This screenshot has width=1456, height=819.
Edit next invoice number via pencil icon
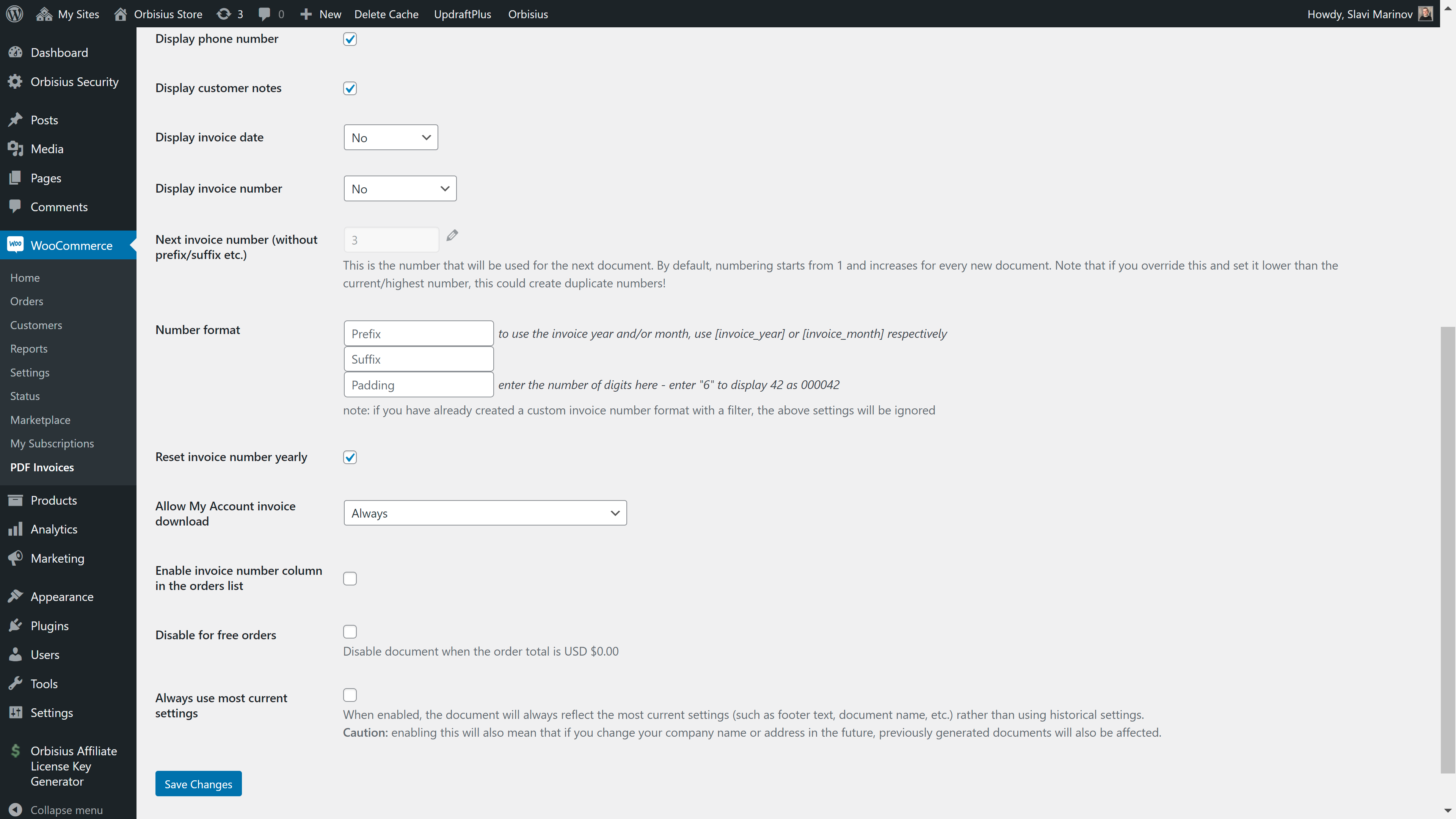[452, 235]
